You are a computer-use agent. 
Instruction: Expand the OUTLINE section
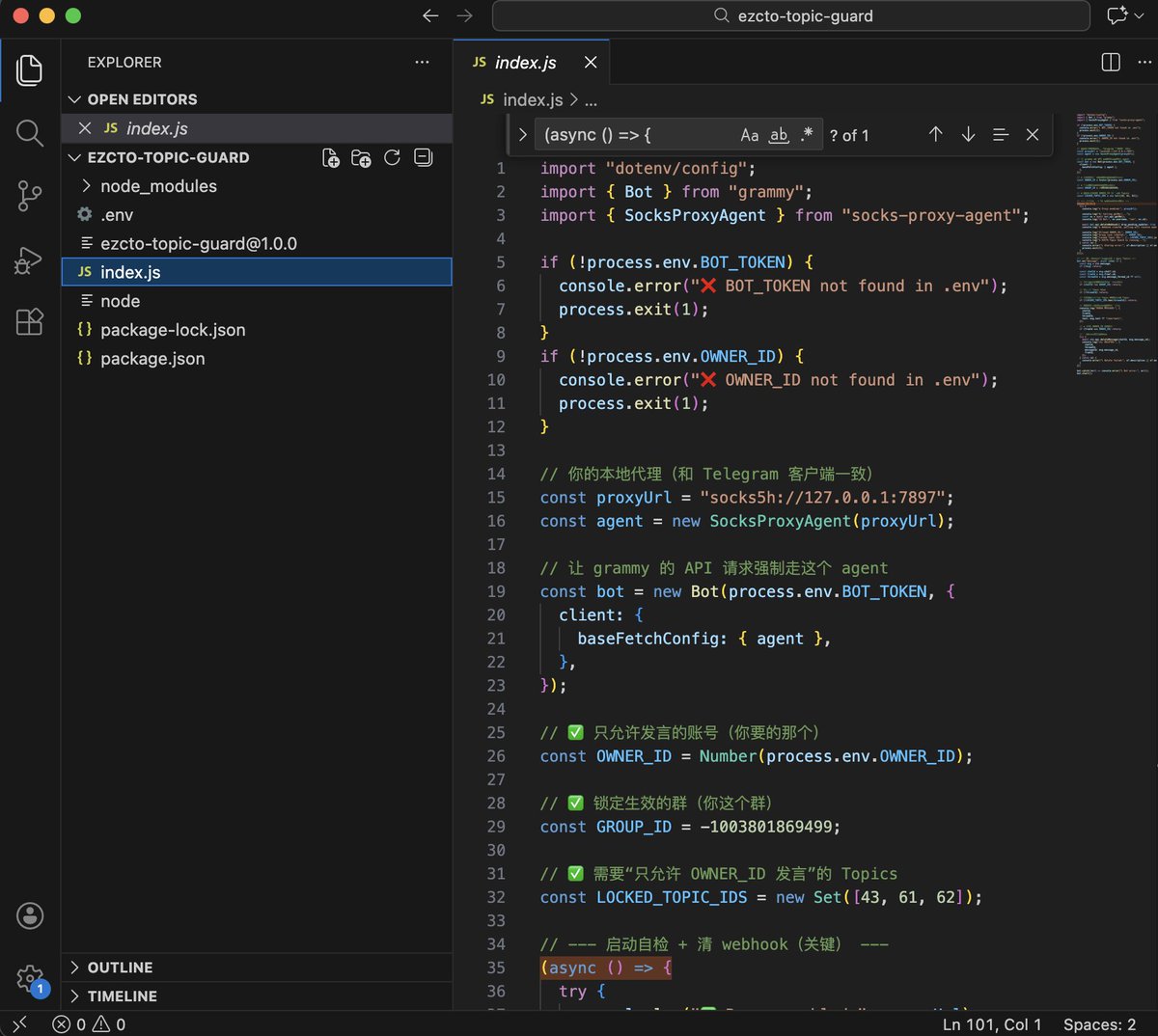(x=120, y=968)
